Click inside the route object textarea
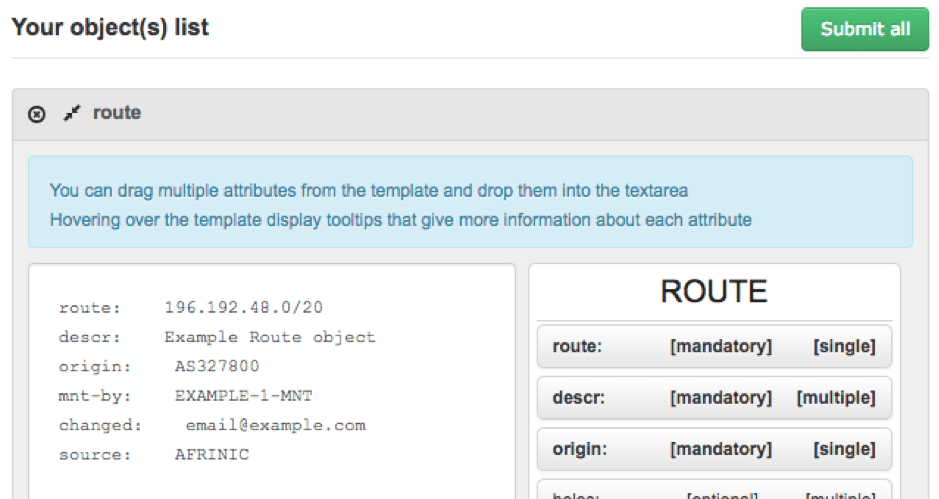Viewport: 939px width, 499px height. 272,381
